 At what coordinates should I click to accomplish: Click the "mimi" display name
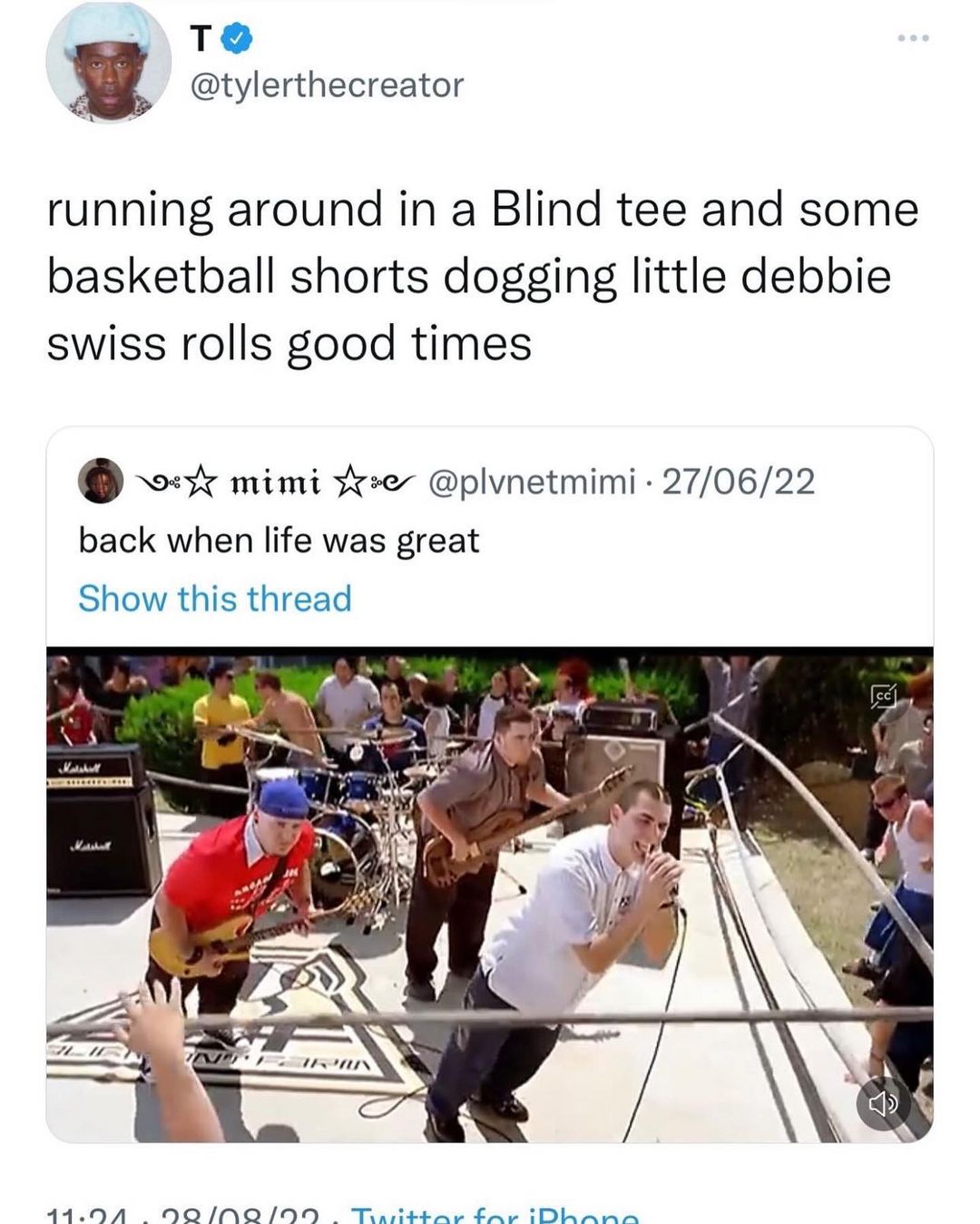pyautogui.click(x=275, y=482)
